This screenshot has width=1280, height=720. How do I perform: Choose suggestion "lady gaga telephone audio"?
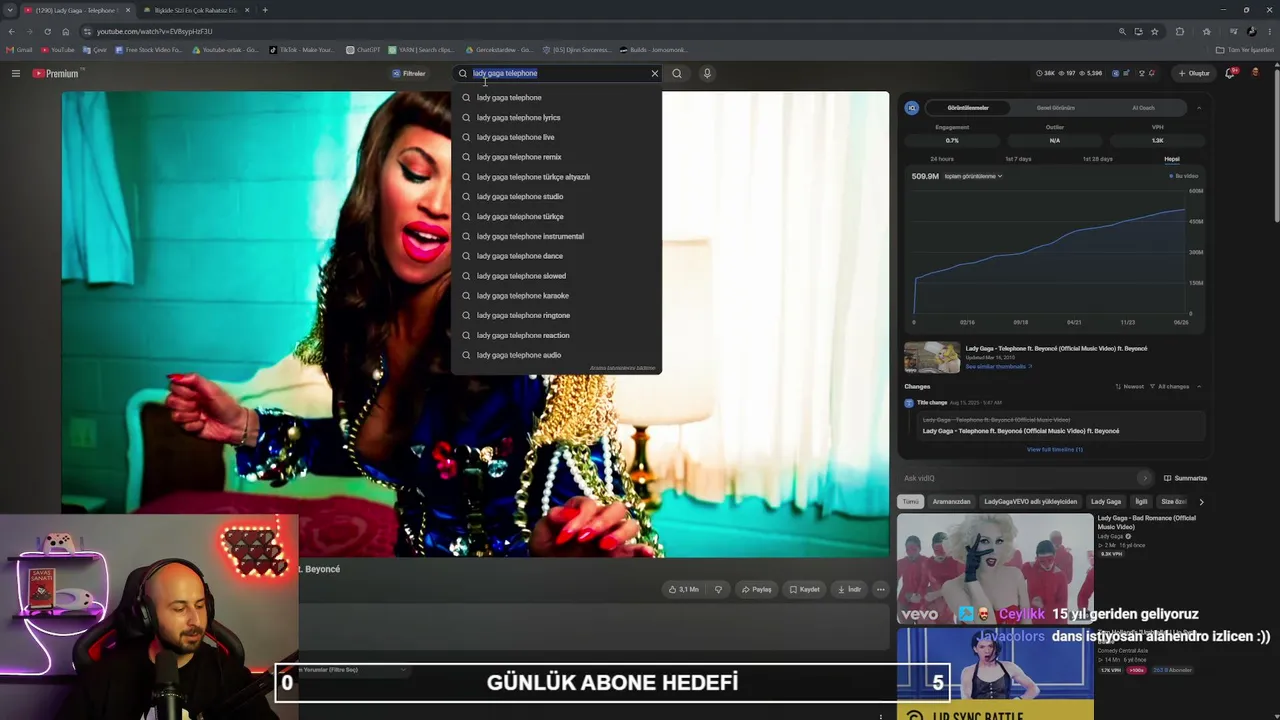click(x=556, y=355)
